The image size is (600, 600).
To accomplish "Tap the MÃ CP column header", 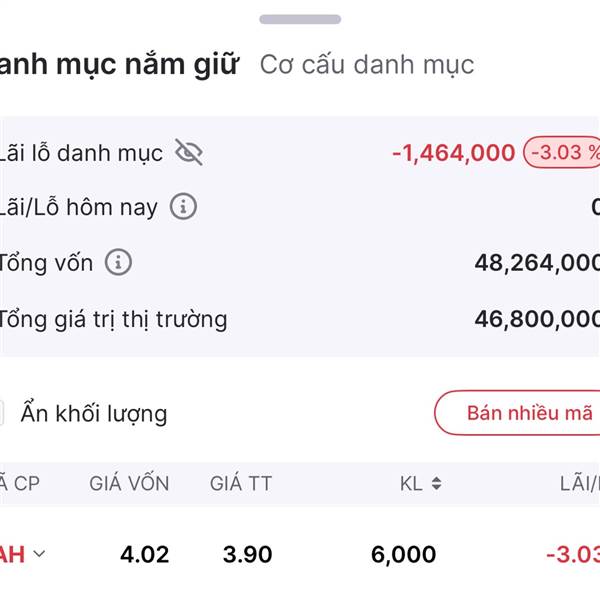I will pyautogui.click(x=20, y=484).
